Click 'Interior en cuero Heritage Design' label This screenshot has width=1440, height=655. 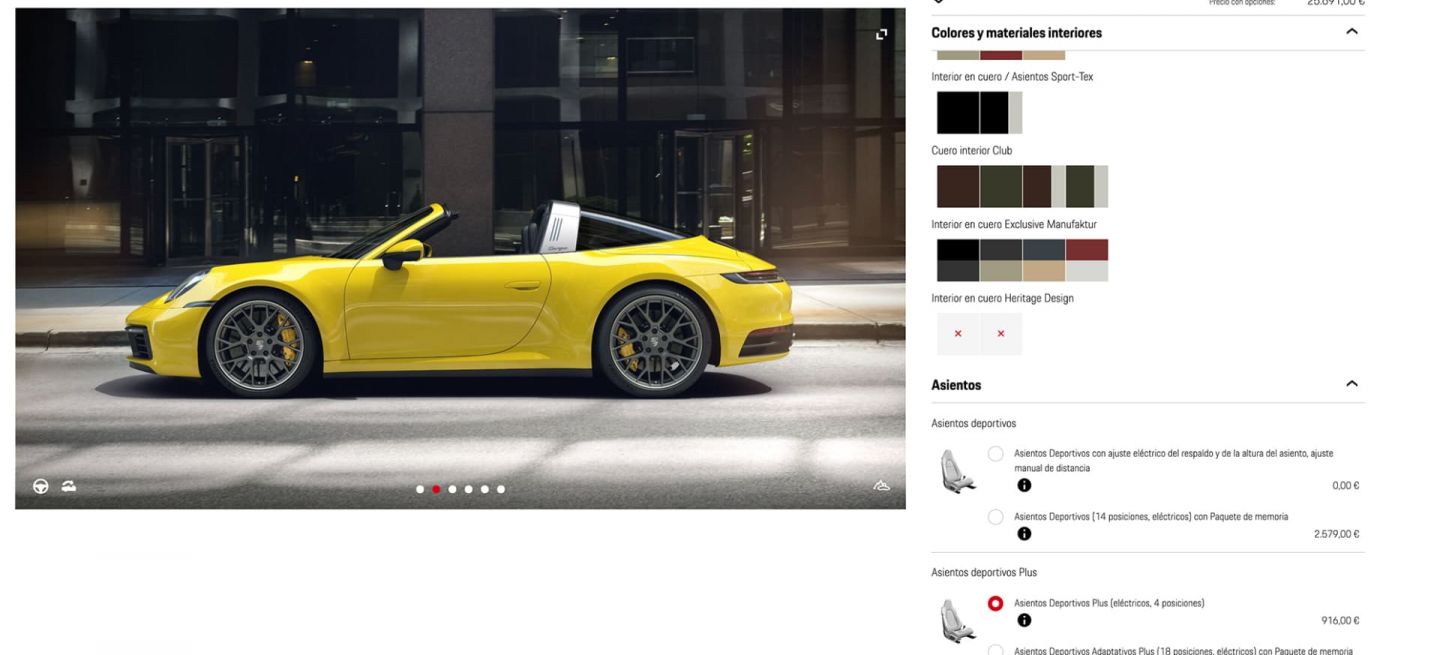(1002, 298)
